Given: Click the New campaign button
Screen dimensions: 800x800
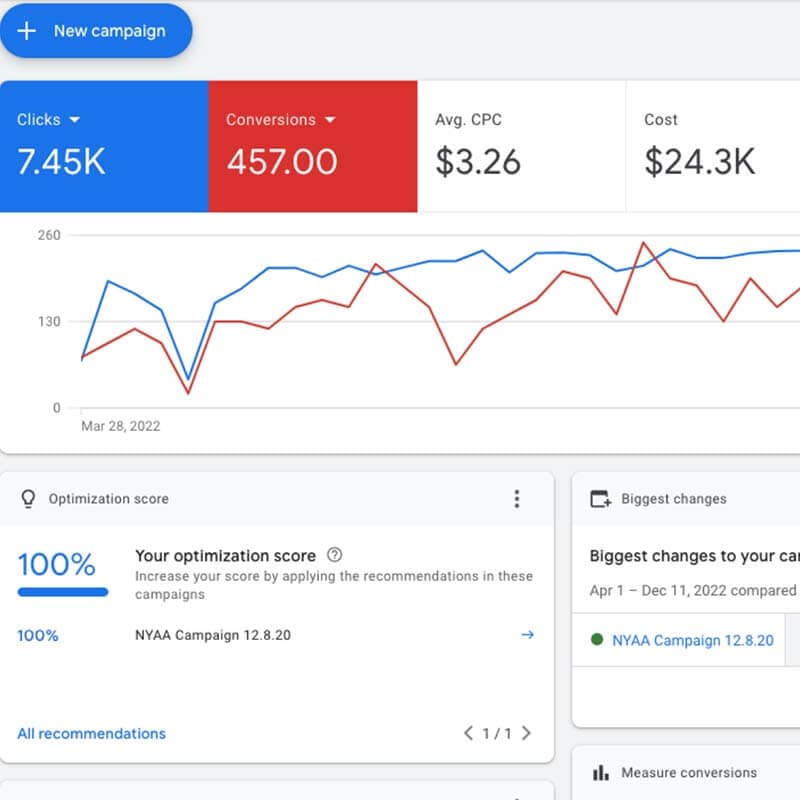Looking at the screenshot, I should point(95,31).
